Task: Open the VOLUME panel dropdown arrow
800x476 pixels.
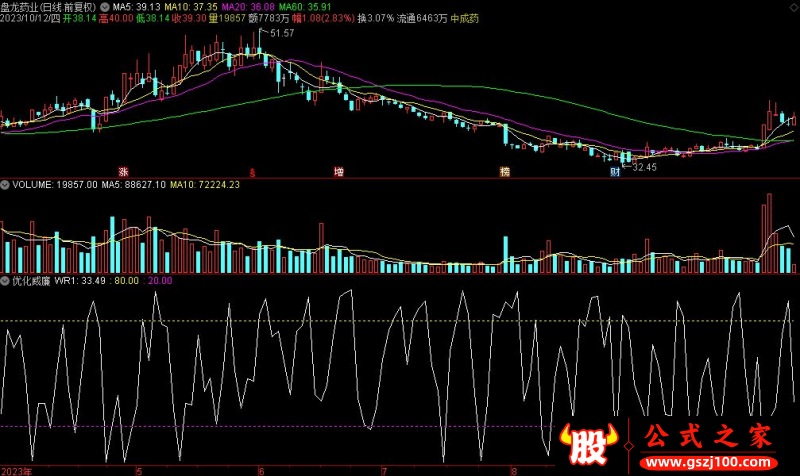Action: pos(5,185)
